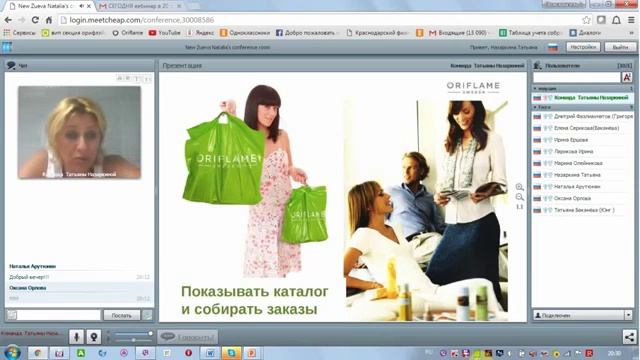This screenshot has width=640, height=360.
Task: Reload the browser page
Action: coord(35,20)
